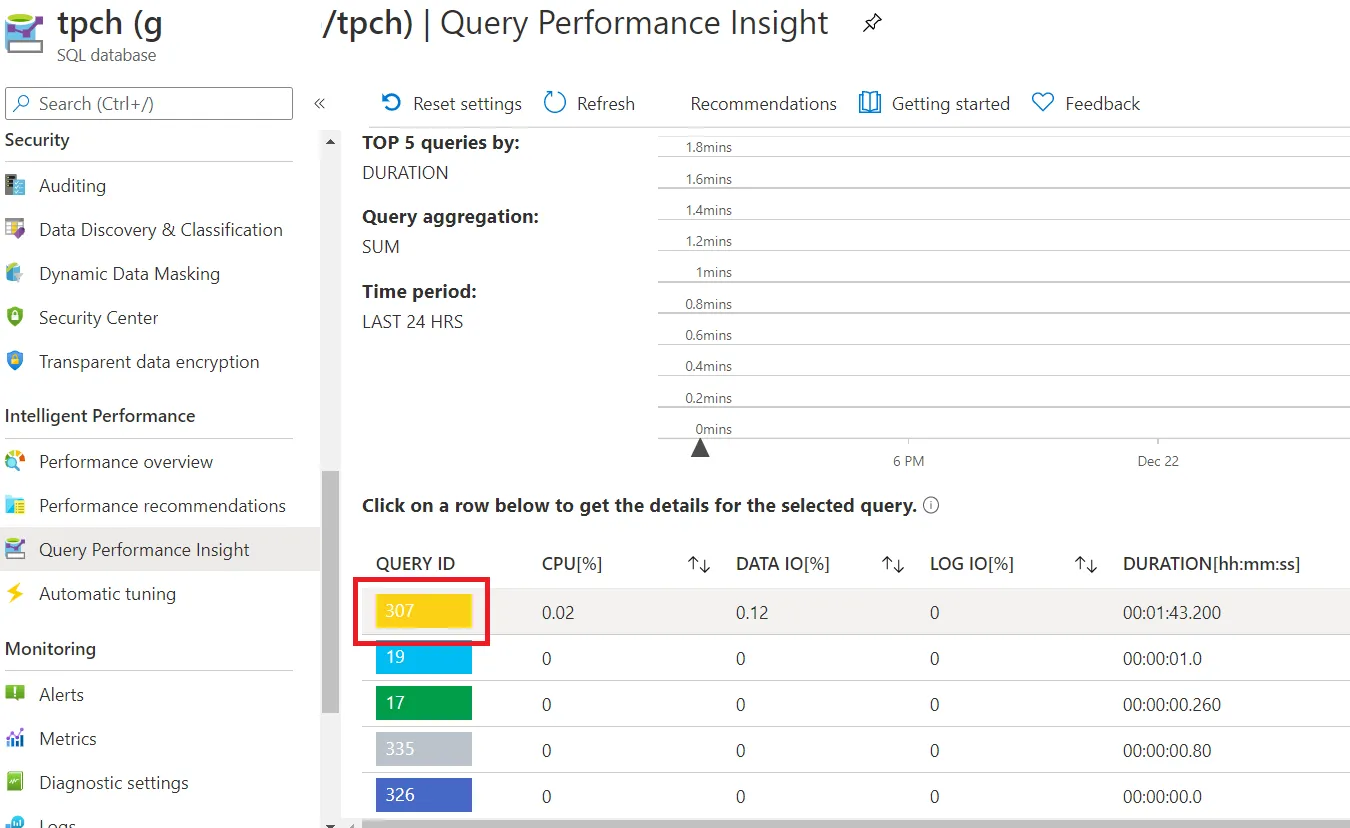Screen dimensions: 1350x828
Task: Click the Refresh button
Action: (x=589, y=103)
